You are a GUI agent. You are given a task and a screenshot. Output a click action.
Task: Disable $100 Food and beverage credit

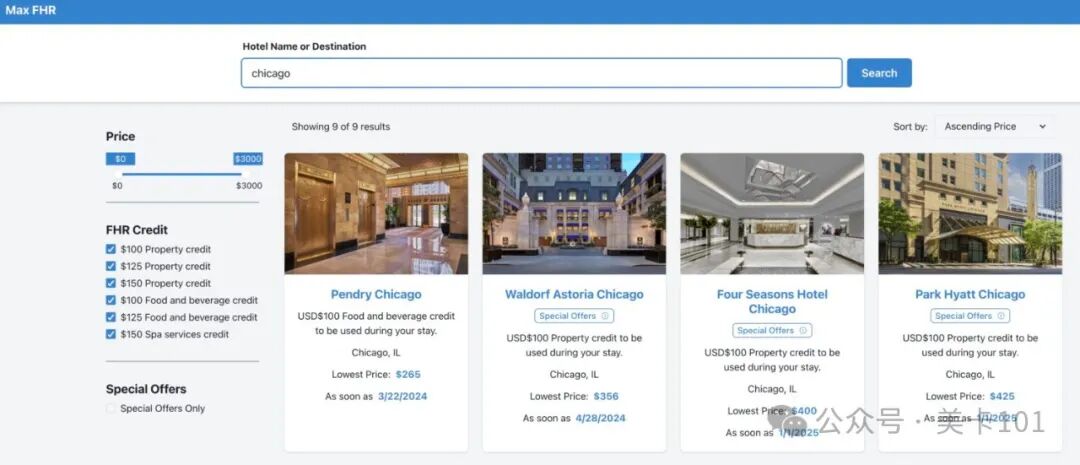point(111,300)
